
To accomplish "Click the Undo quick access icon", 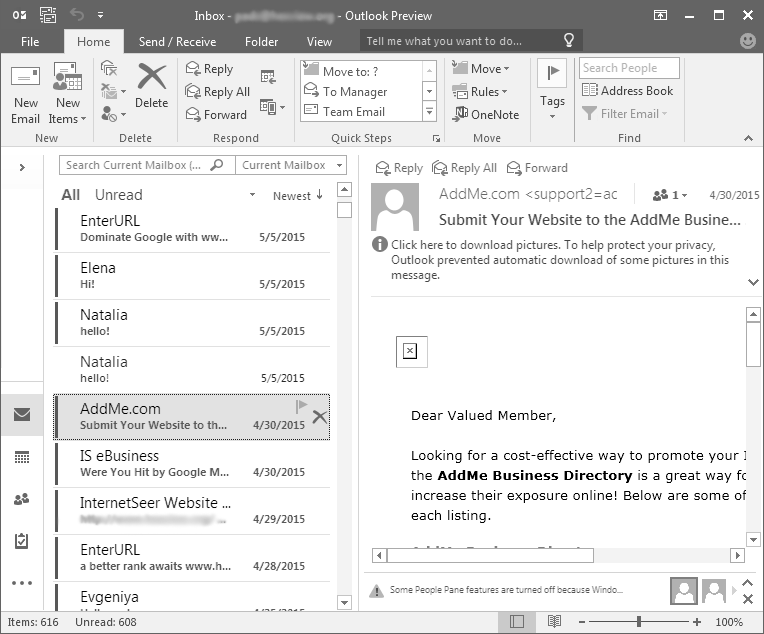I will point(76,15).
